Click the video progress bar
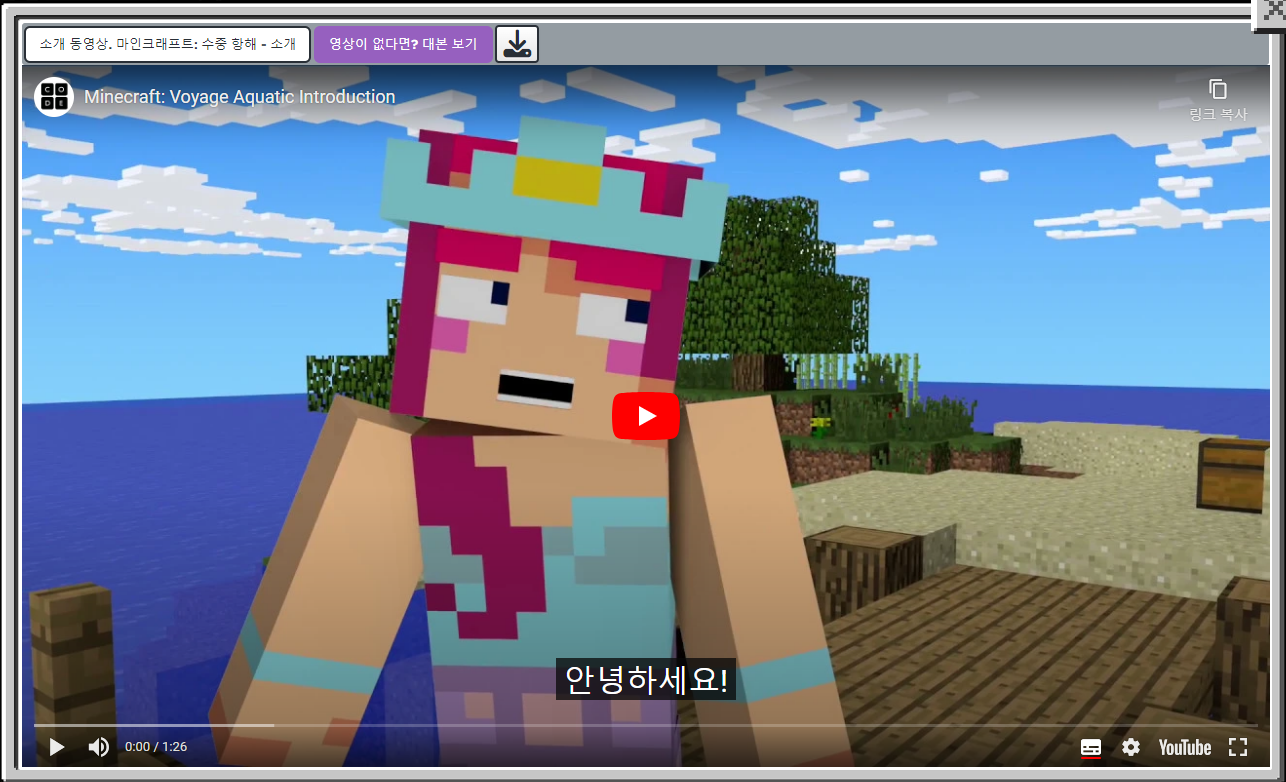 click(x=646, y=725)
